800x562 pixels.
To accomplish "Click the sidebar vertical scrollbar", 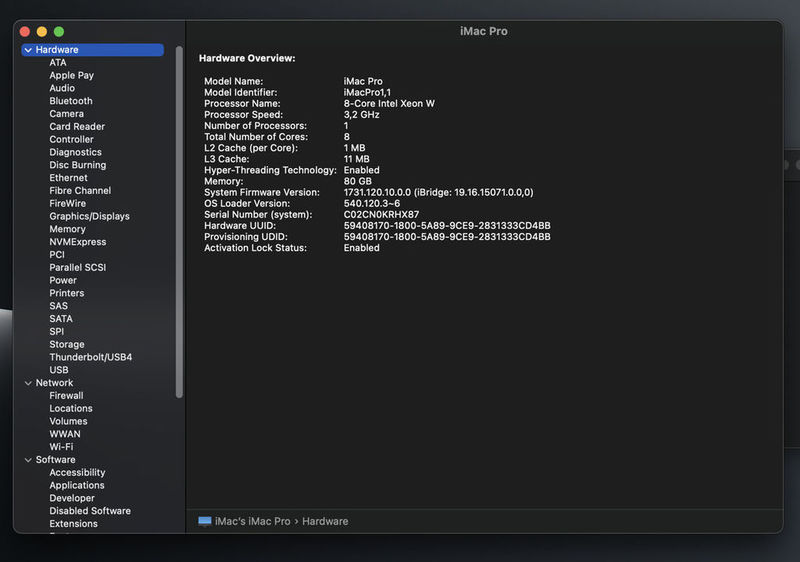I will point(179,222).
